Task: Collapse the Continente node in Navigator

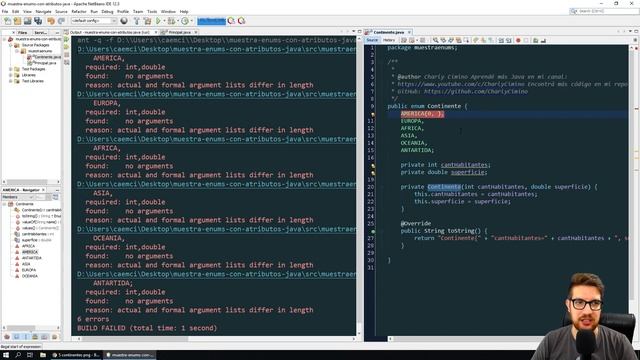Action: click(4, 204)
